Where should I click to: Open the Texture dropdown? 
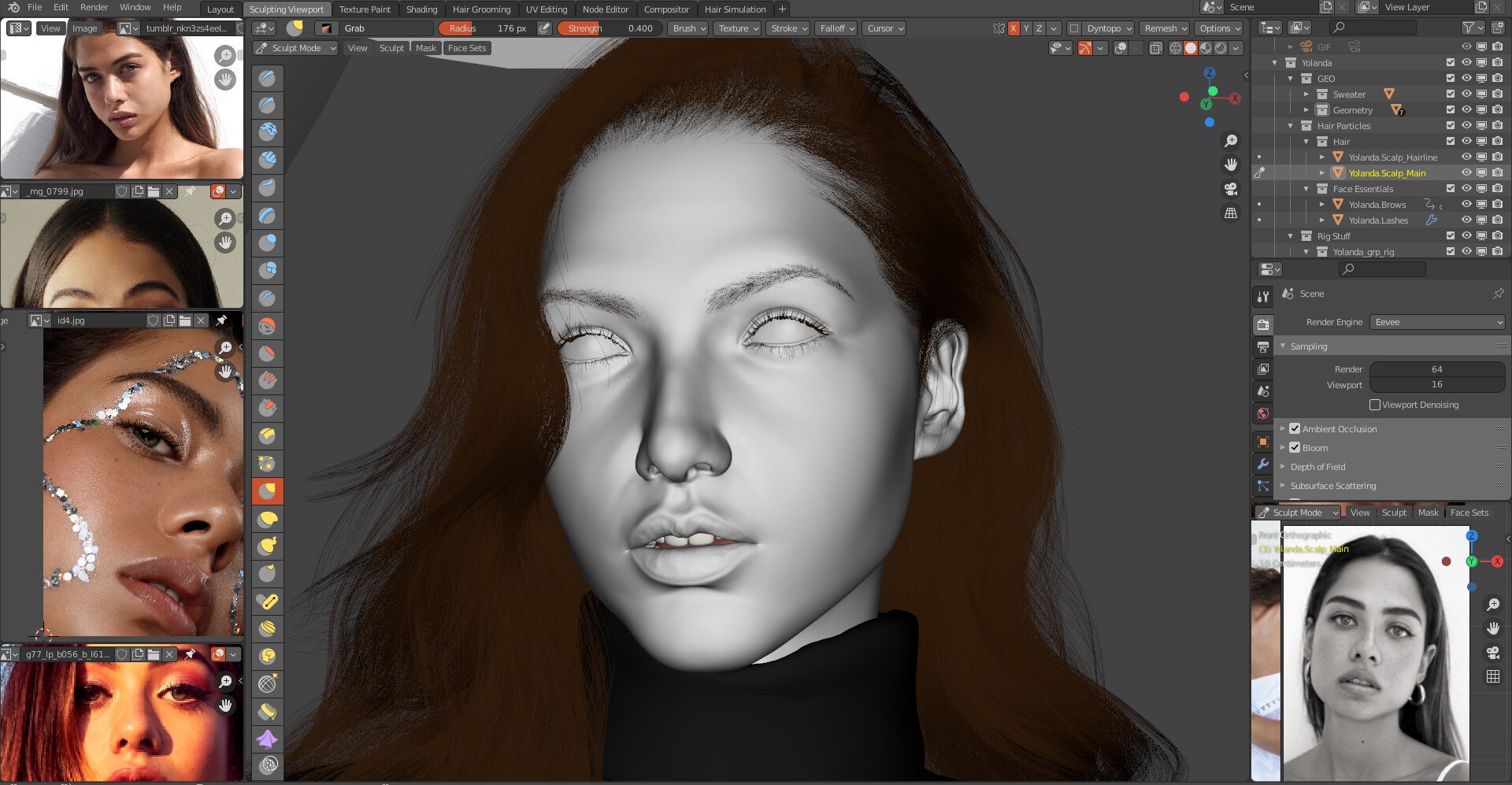pos(739,28)
